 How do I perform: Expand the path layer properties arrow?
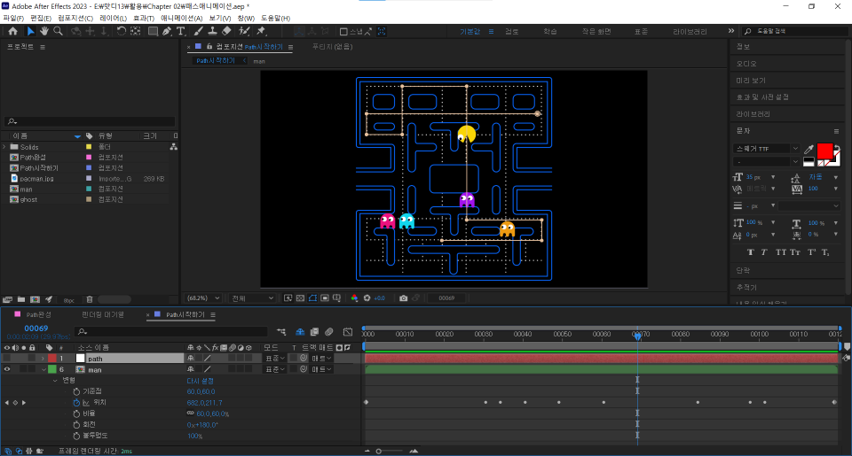coord(43,359)
